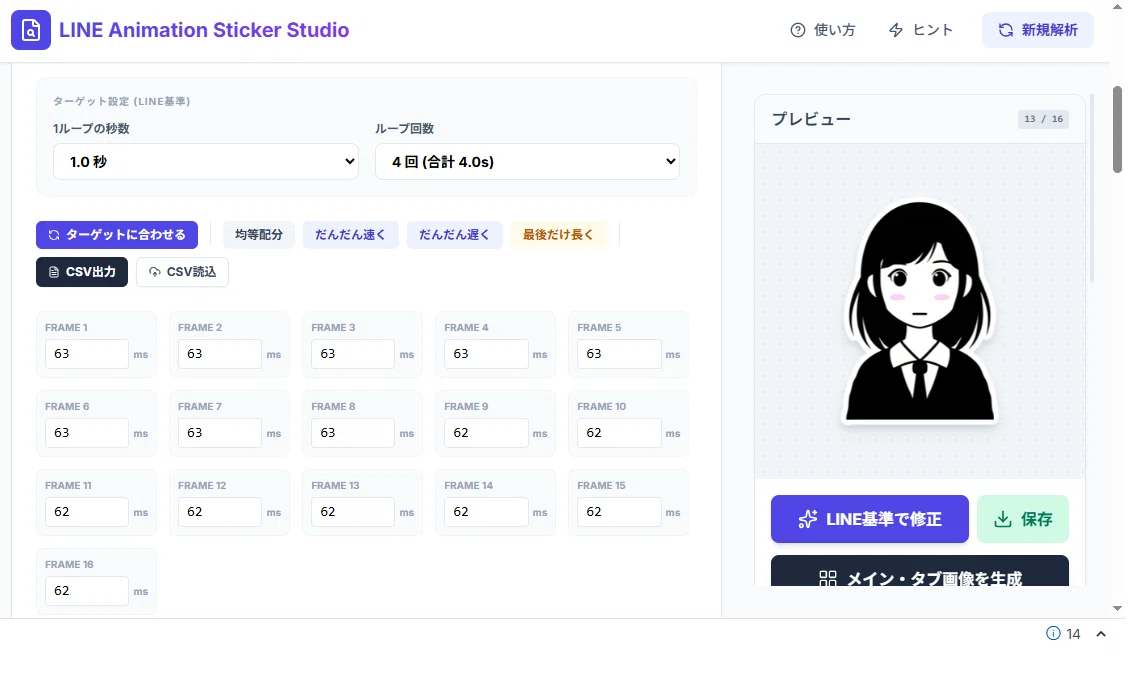Click the FRAME 4 duration field

pos(486,354)
